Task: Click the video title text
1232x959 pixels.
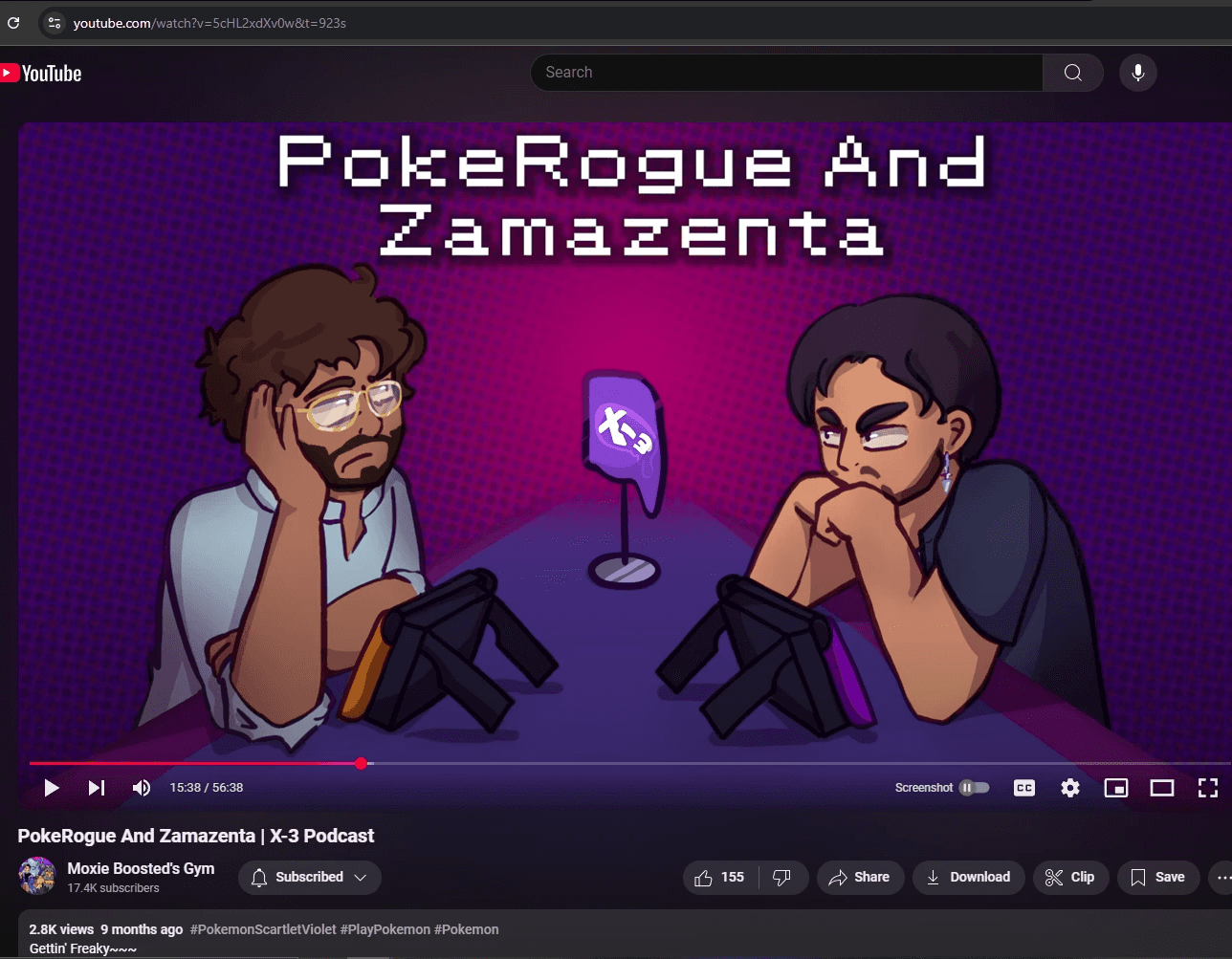Action: click(x=196, y=836)
